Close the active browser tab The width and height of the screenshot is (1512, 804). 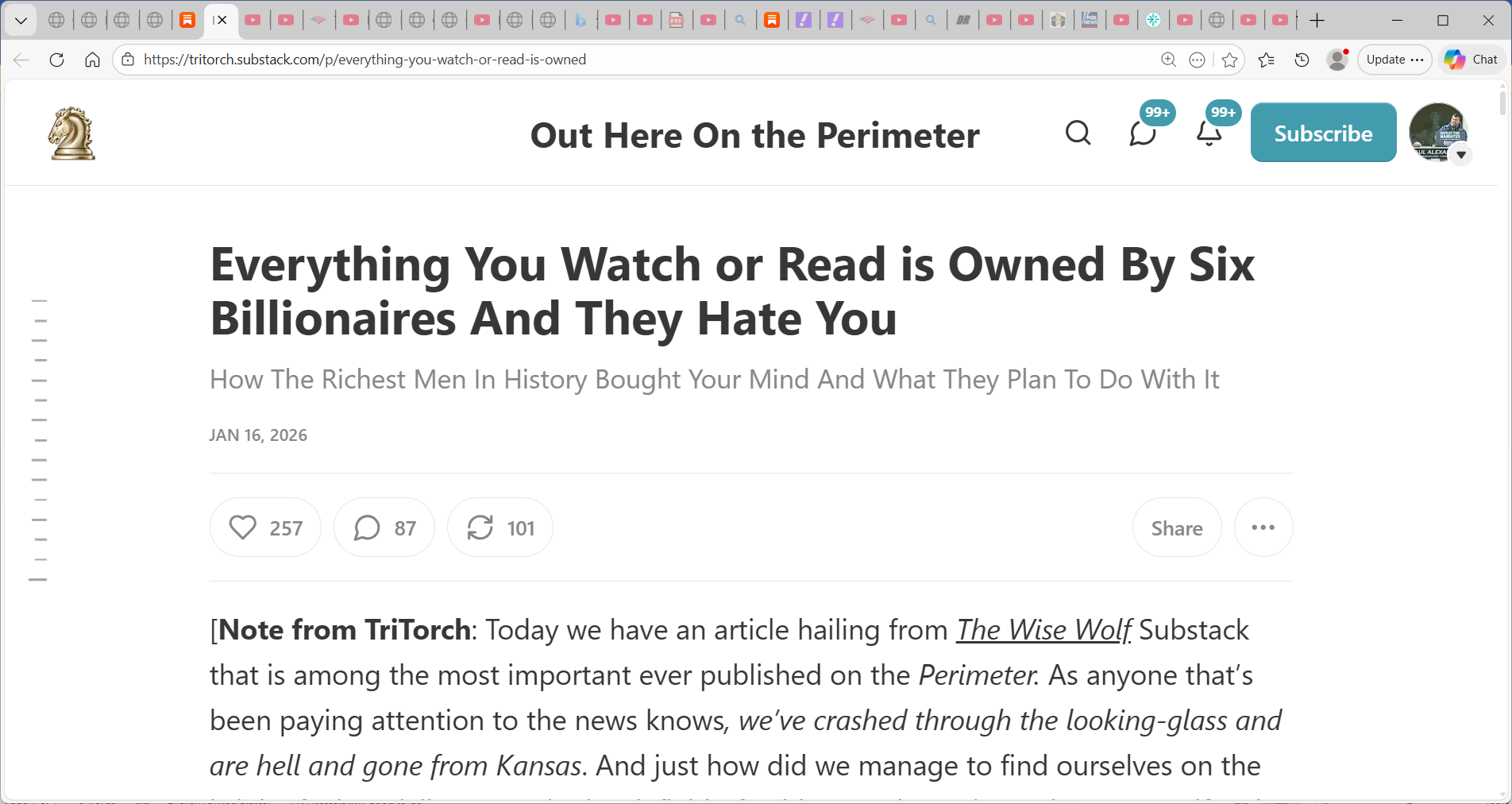(x=222, y=20)
